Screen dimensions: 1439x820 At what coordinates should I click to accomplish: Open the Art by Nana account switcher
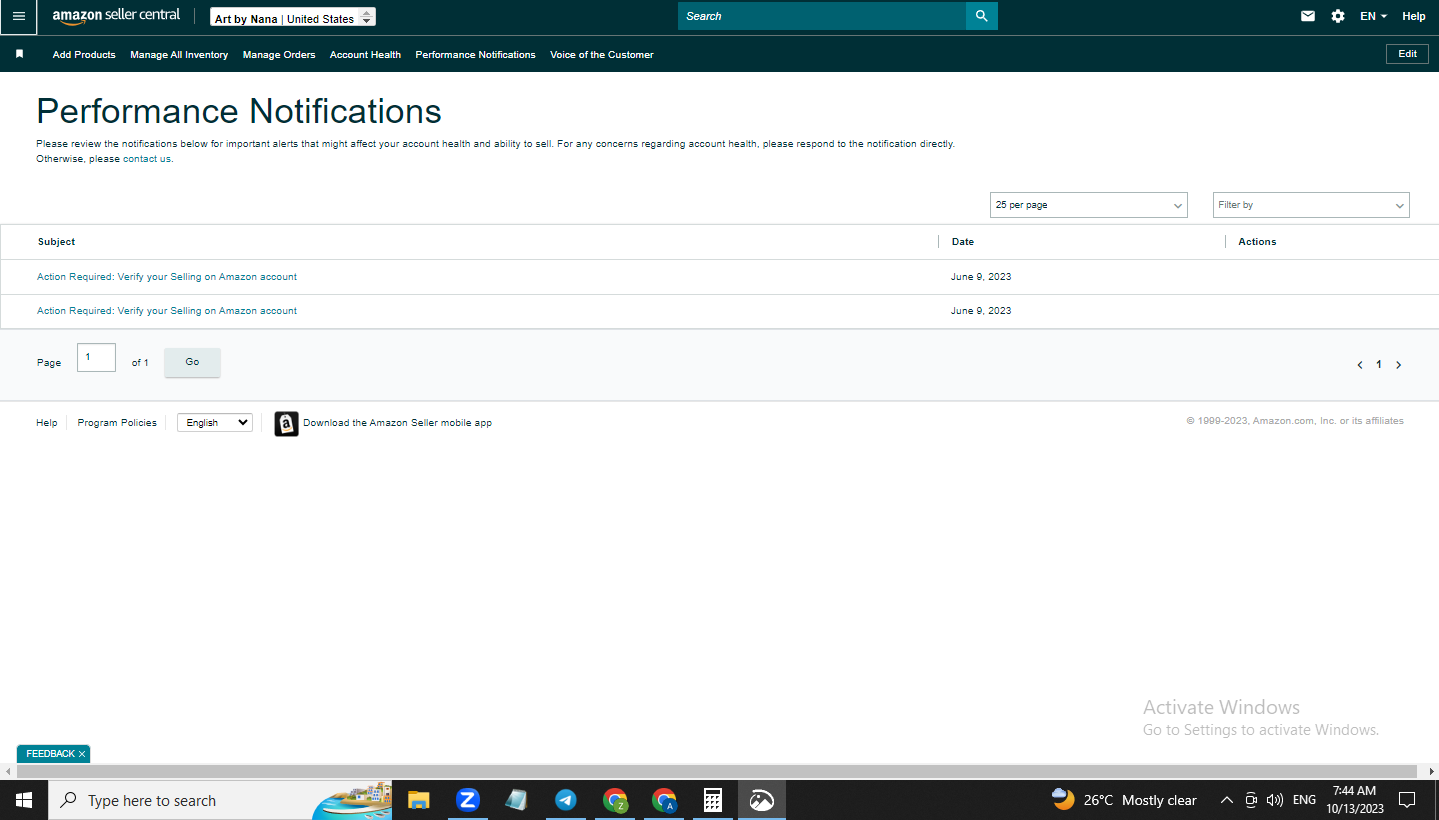pyautogui.click(x=293, y=18)
